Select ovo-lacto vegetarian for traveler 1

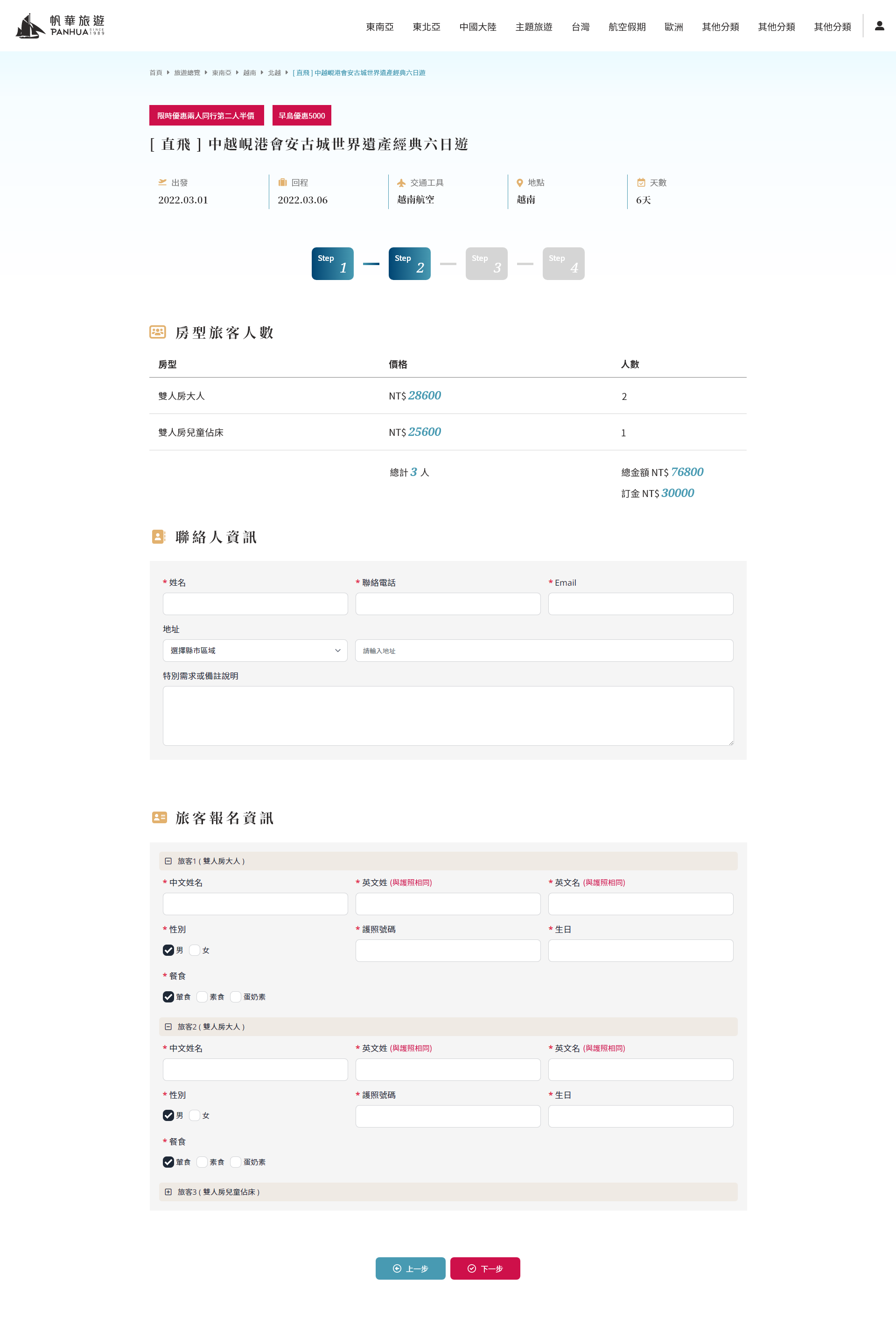pos(236,997)
